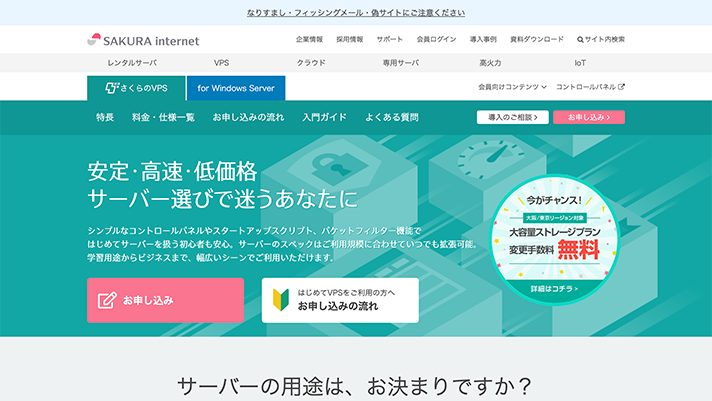Click external link icon beside コントロールパネル
712x401 pixels.
[621, 87]
